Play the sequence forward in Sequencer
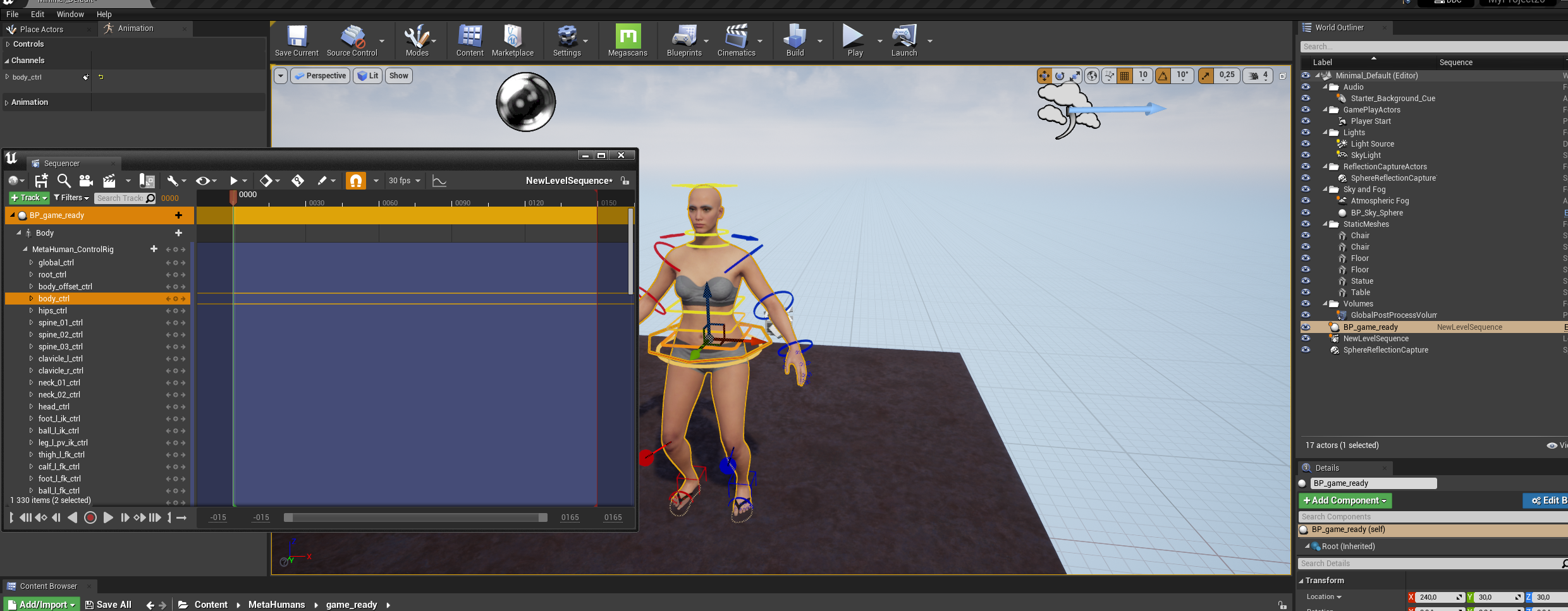The image size is (1568, 611). click(x=108, y=517)
